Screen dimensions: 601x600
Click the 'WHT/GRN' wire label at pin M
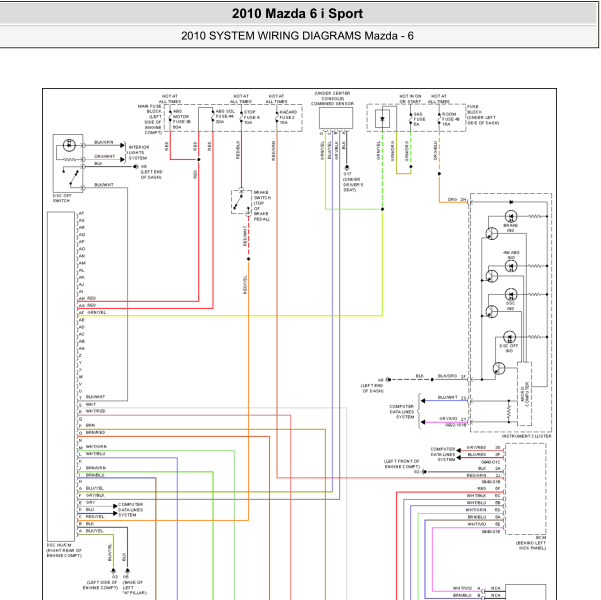96,447
